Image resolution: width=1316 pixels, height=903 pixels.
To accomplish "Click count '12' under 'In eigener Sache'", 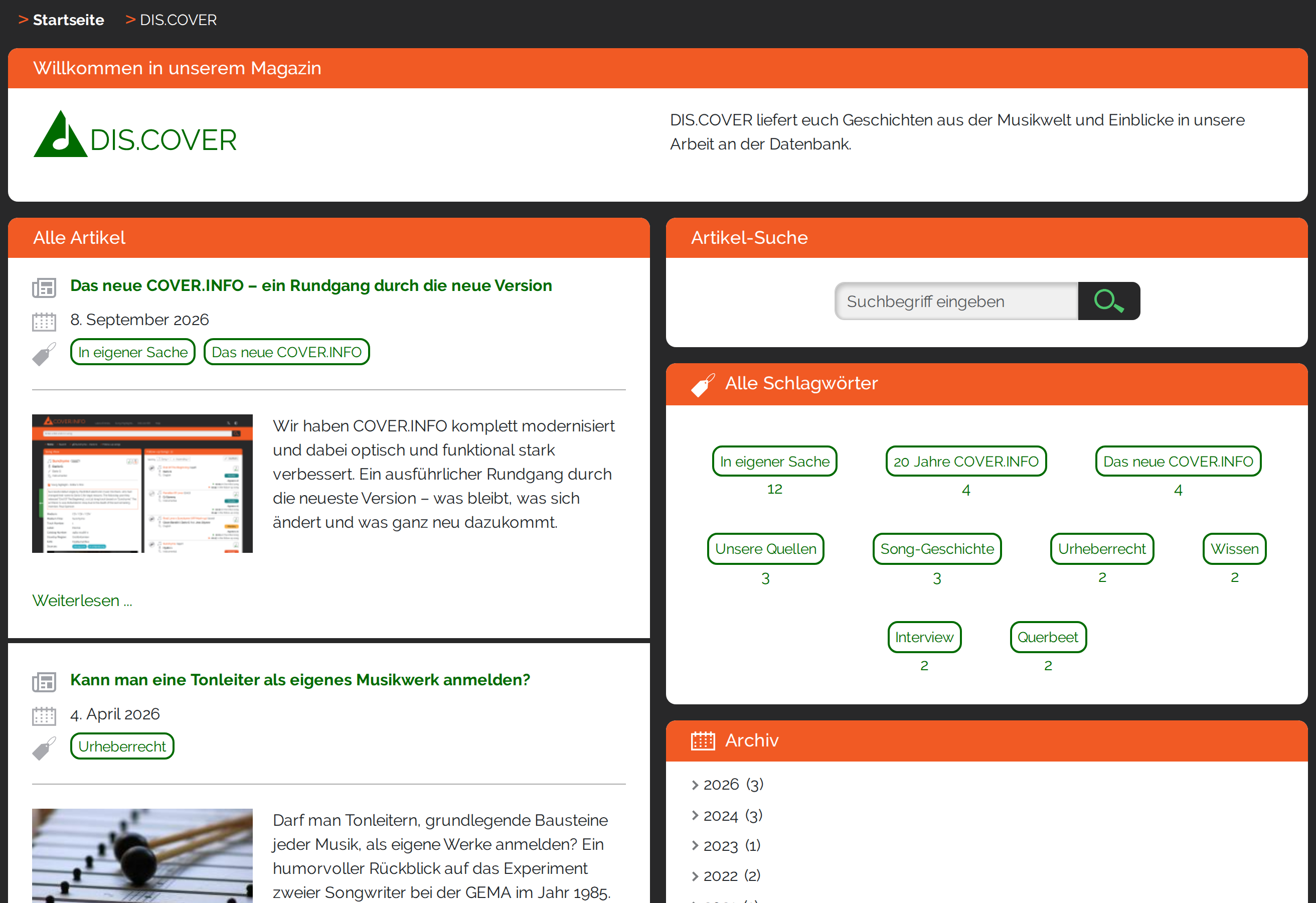I will click(x=775, y=489).
